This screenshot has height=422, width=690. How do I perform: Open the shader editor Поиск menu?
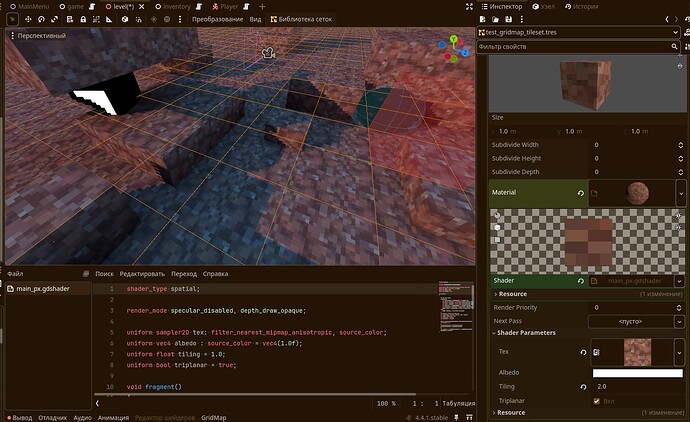tap(104, 274)
